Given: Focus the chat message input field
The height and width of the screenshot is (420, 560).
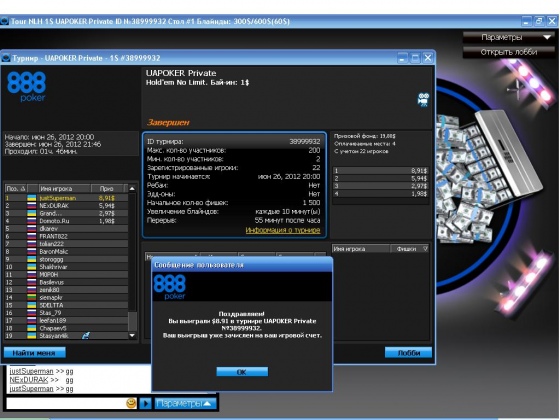Looking at the screenshot, I should tap(66, 404).
